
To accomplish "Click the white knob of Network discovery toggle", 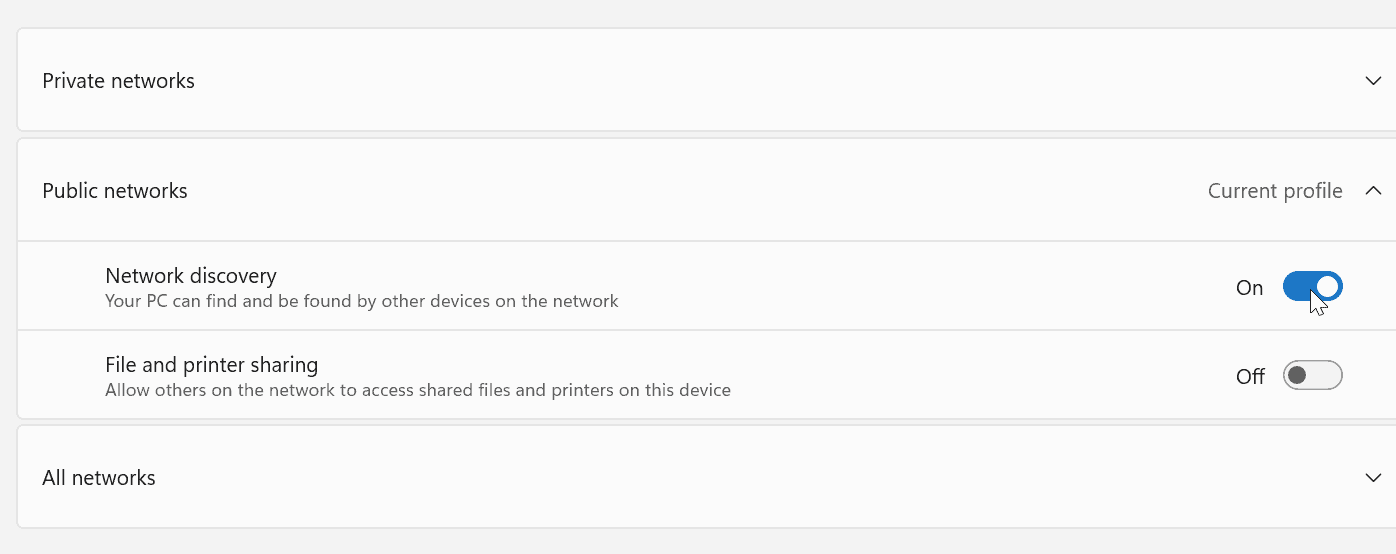I will click(x=1327, y=287).
